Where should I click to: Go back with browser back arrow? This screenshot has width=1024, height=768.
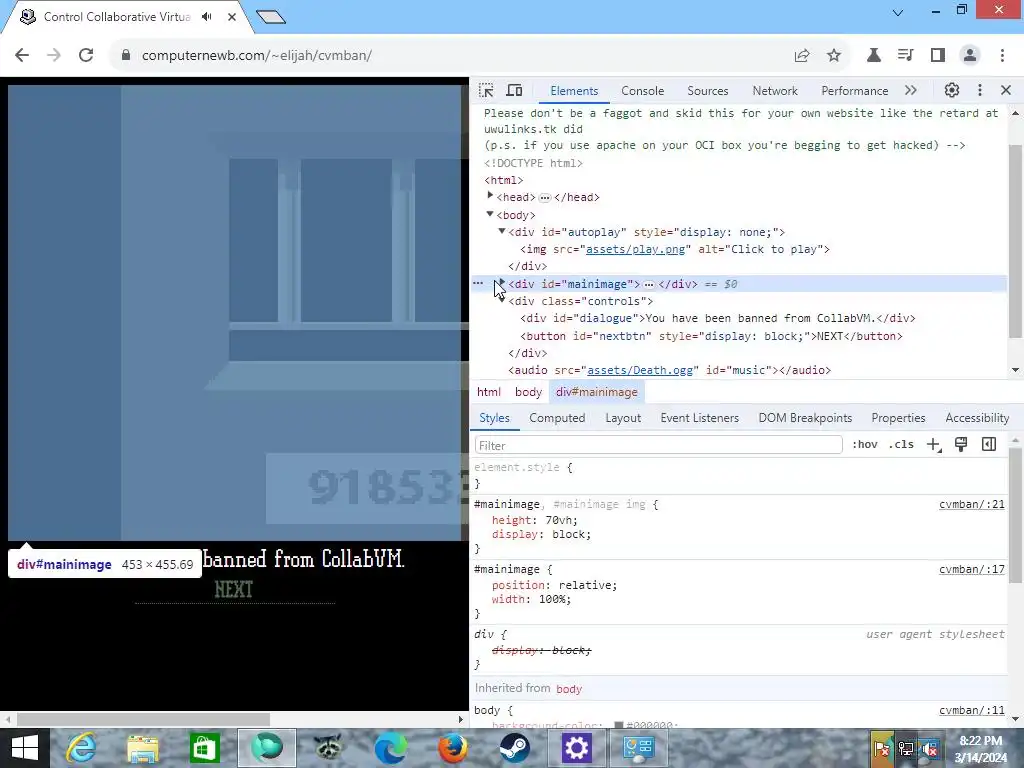pyautogui.click(x=22, y=56)
